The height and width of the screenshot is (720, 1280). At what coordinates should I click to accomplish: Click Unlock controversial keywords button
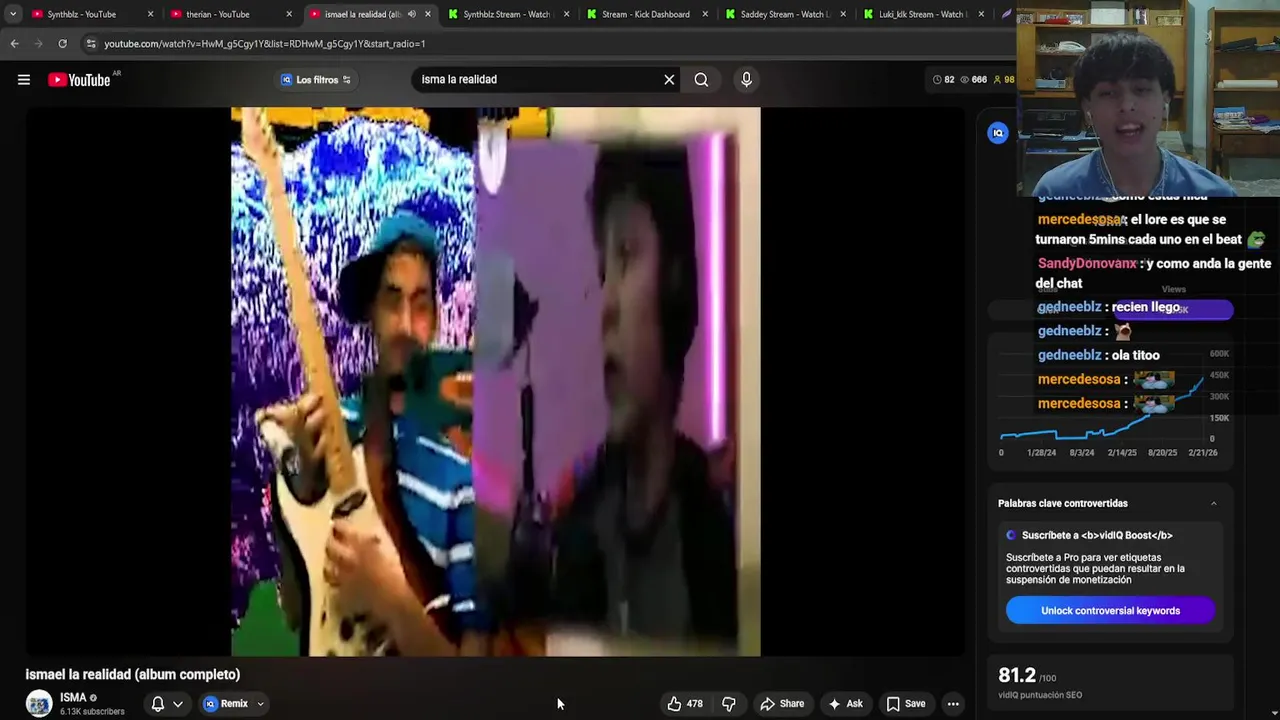tap(1110, 611)
